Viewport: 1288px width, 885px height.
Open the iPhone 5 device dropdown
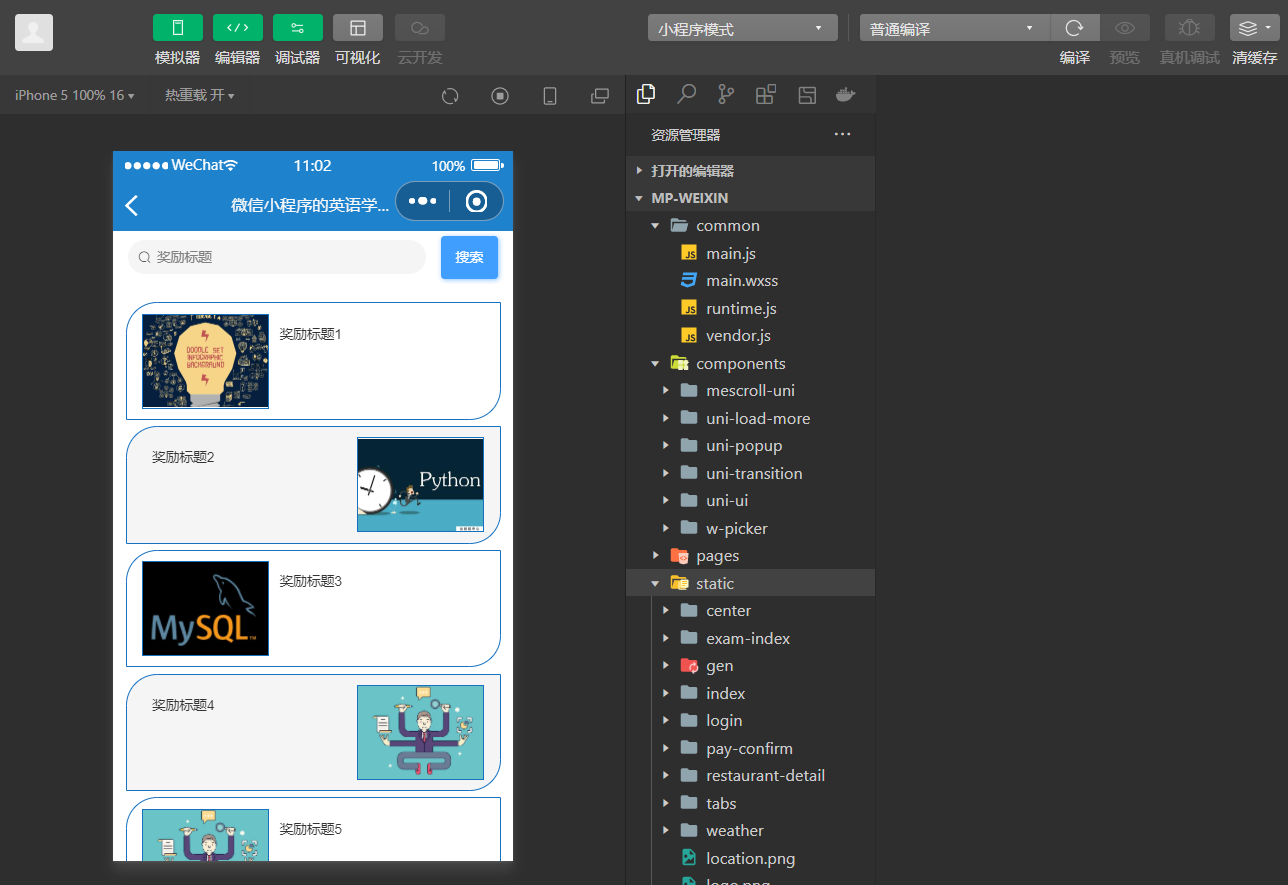(x=74, y=95)
